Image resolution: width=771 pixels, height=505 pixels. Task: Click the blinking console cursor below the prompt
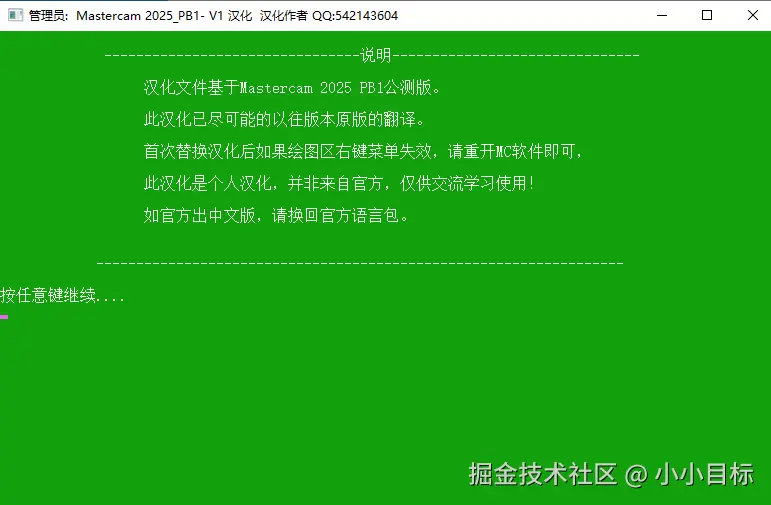pyautogui.click(x=4, y=317)
